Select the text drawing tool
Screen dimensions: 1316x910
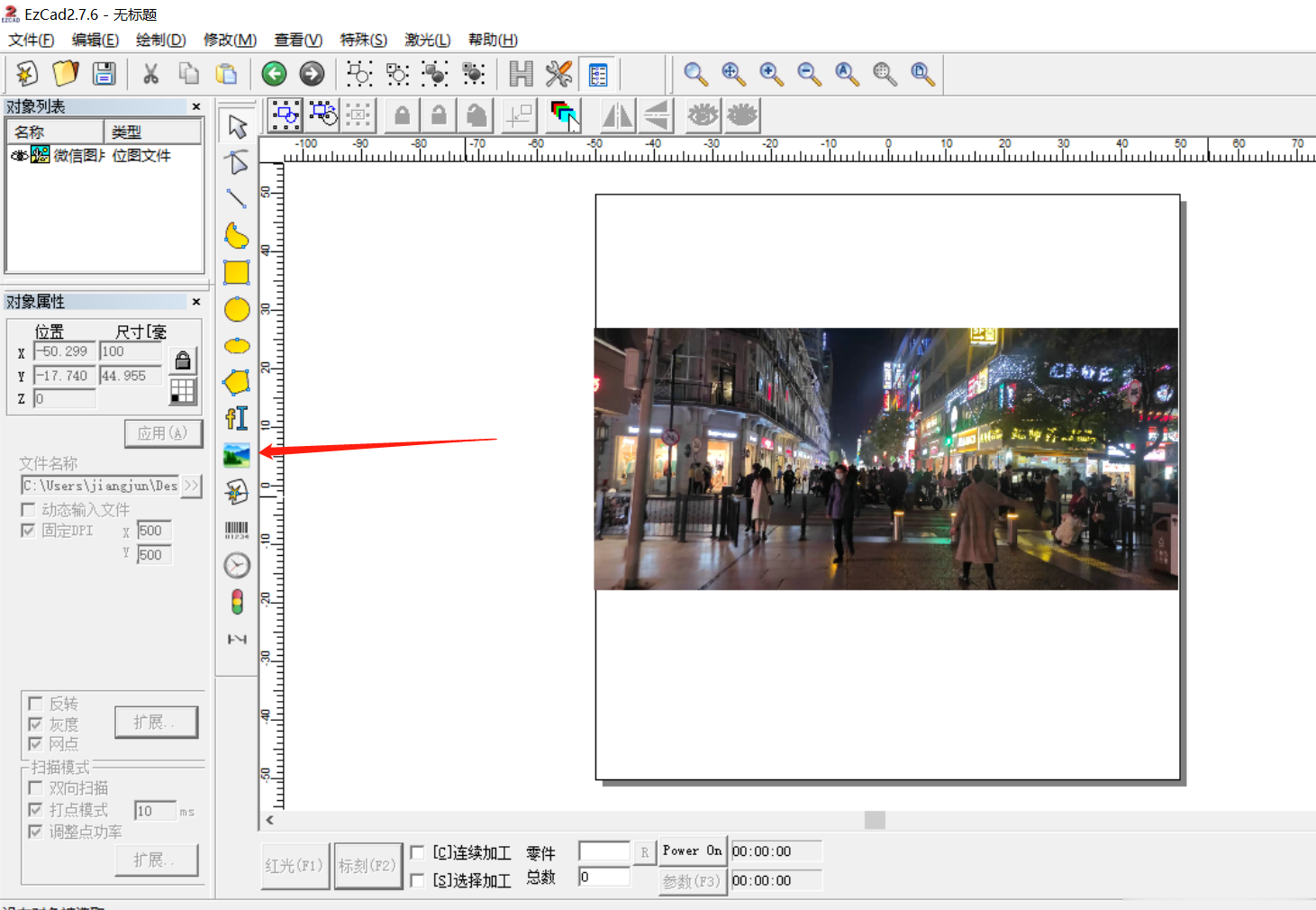236,418
